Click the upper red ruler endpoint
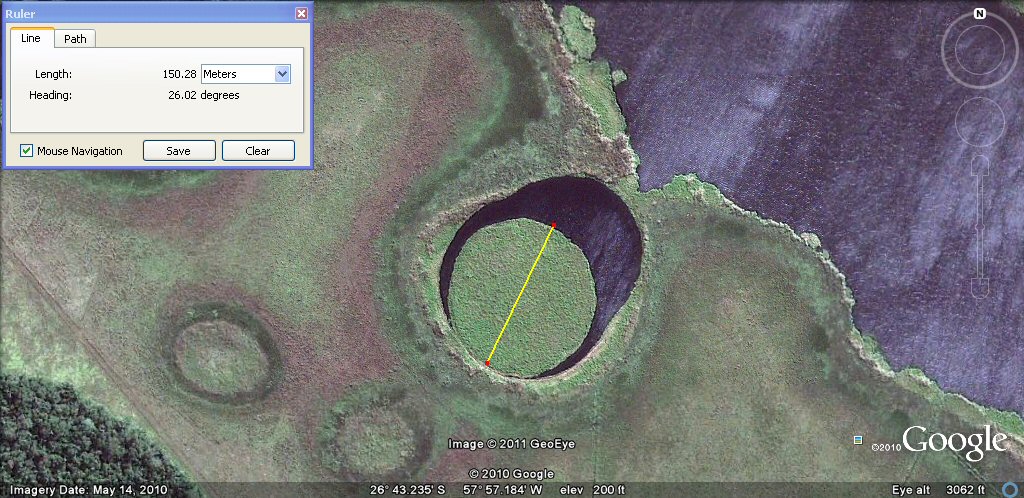The image size is (1024, 498). [x=553, y=224]
